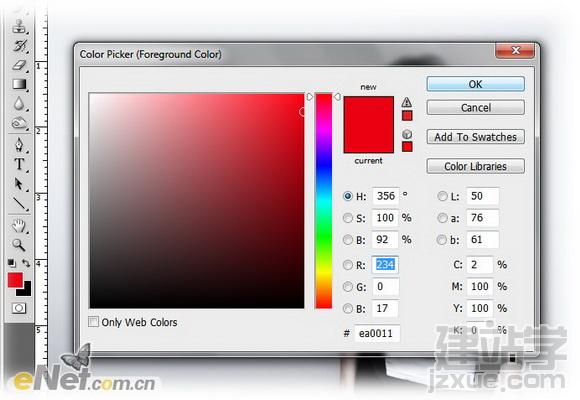
Task: Select the Clone Stamp tool
Action: click(x=19, y=26)
